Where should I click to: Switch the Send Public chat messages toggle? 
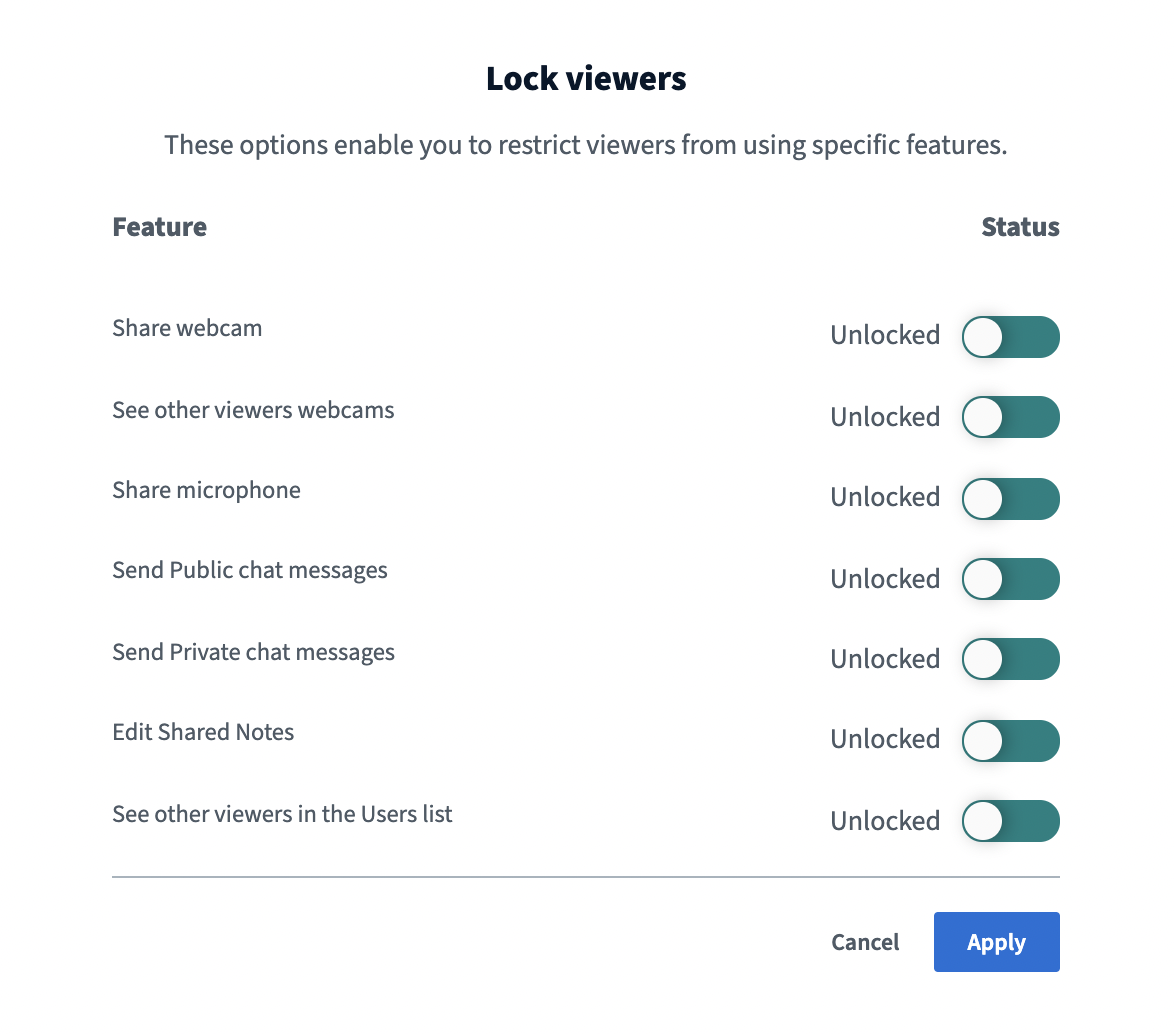point(1011,579)
